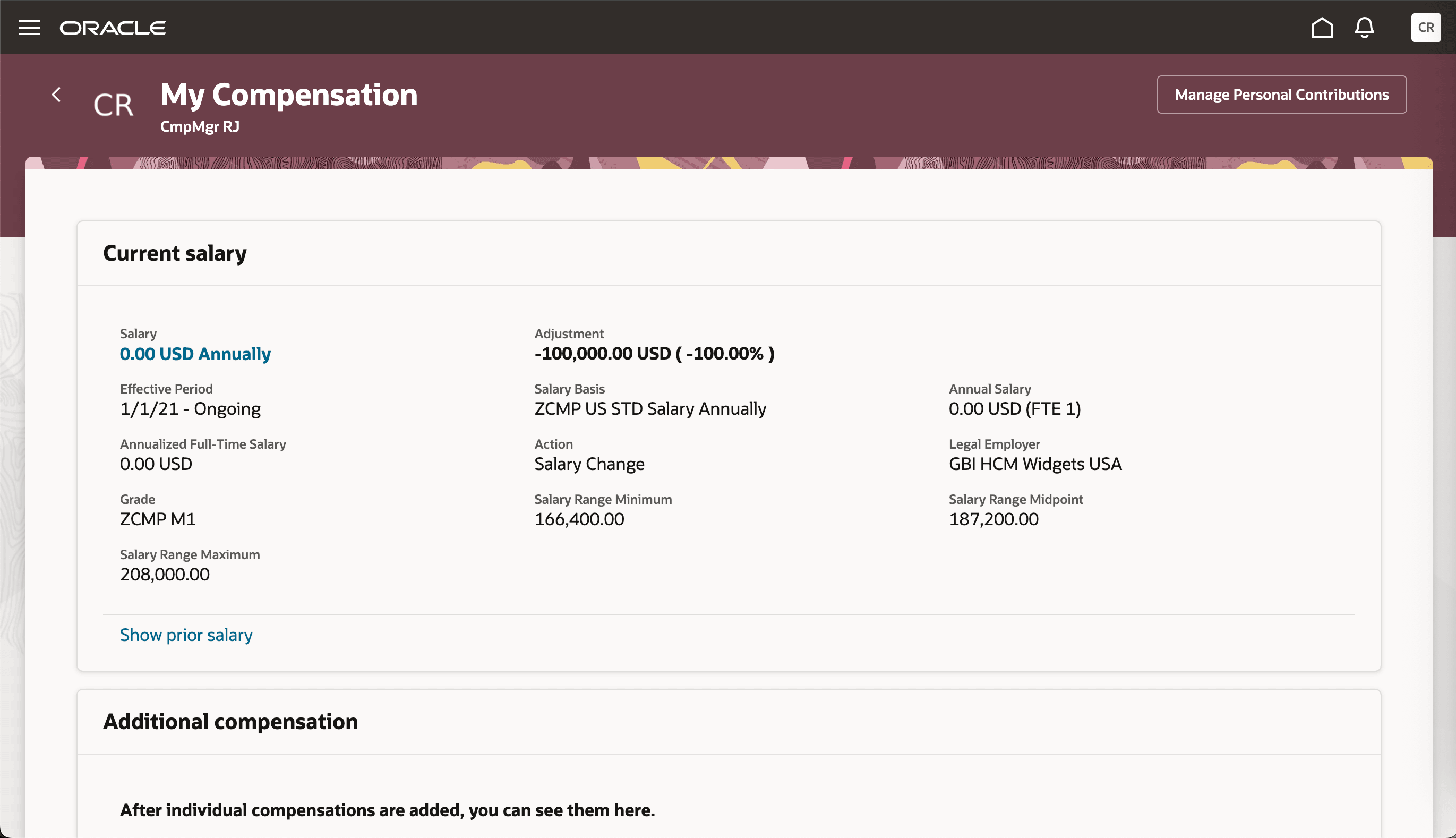Expand the Current salary section
1456x838 pixels.
click(x=175, y=253)
